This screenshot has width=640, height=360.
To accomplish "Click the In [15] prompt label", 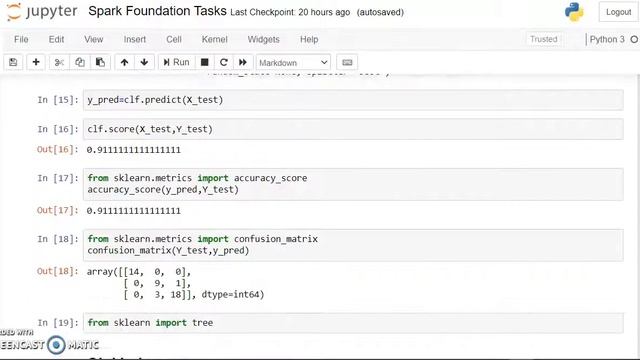I will [x=58, y=100].
